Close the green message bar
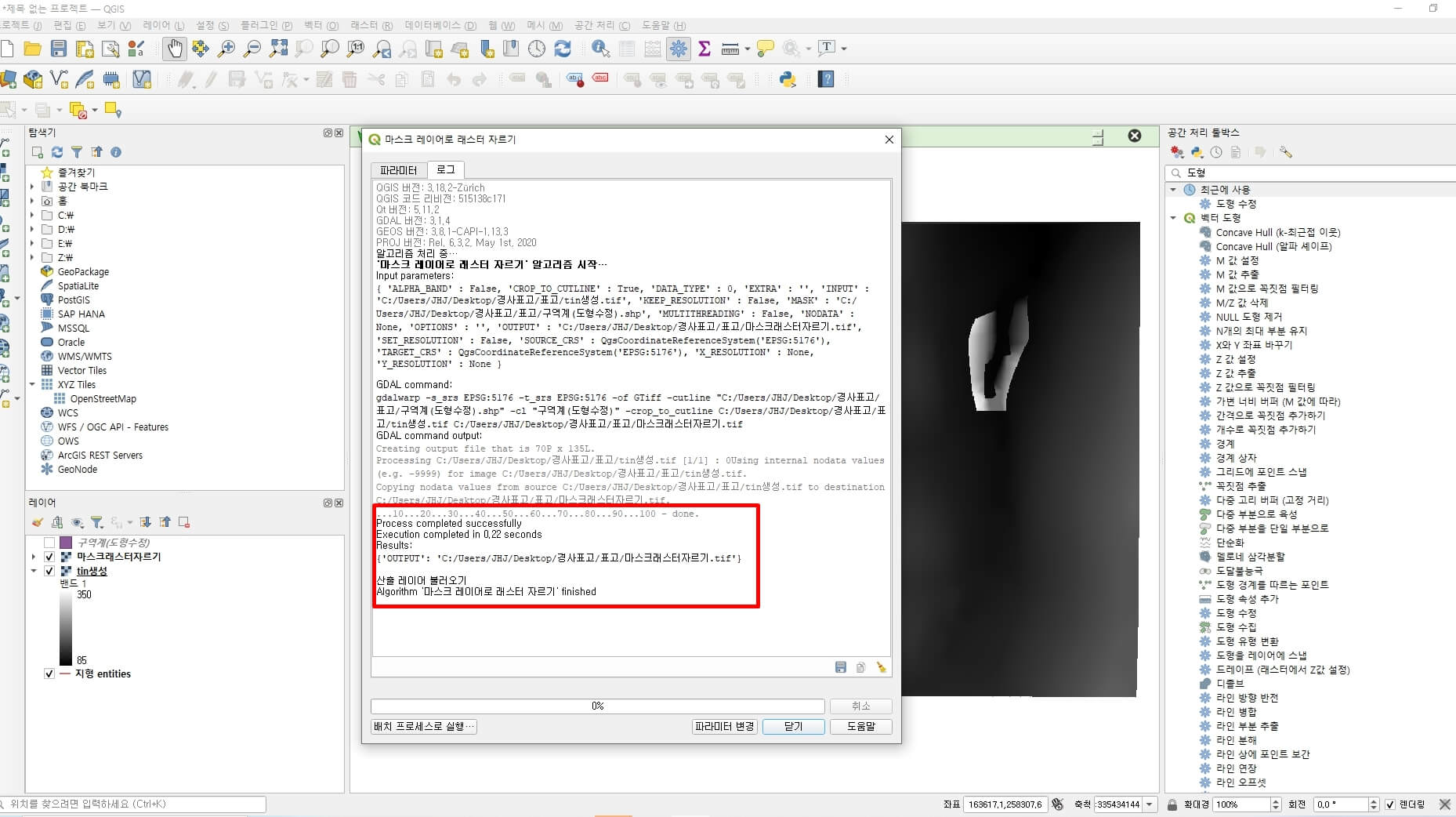Image resolution: width=1456 pixels, height=817 pixels. 1134,136
